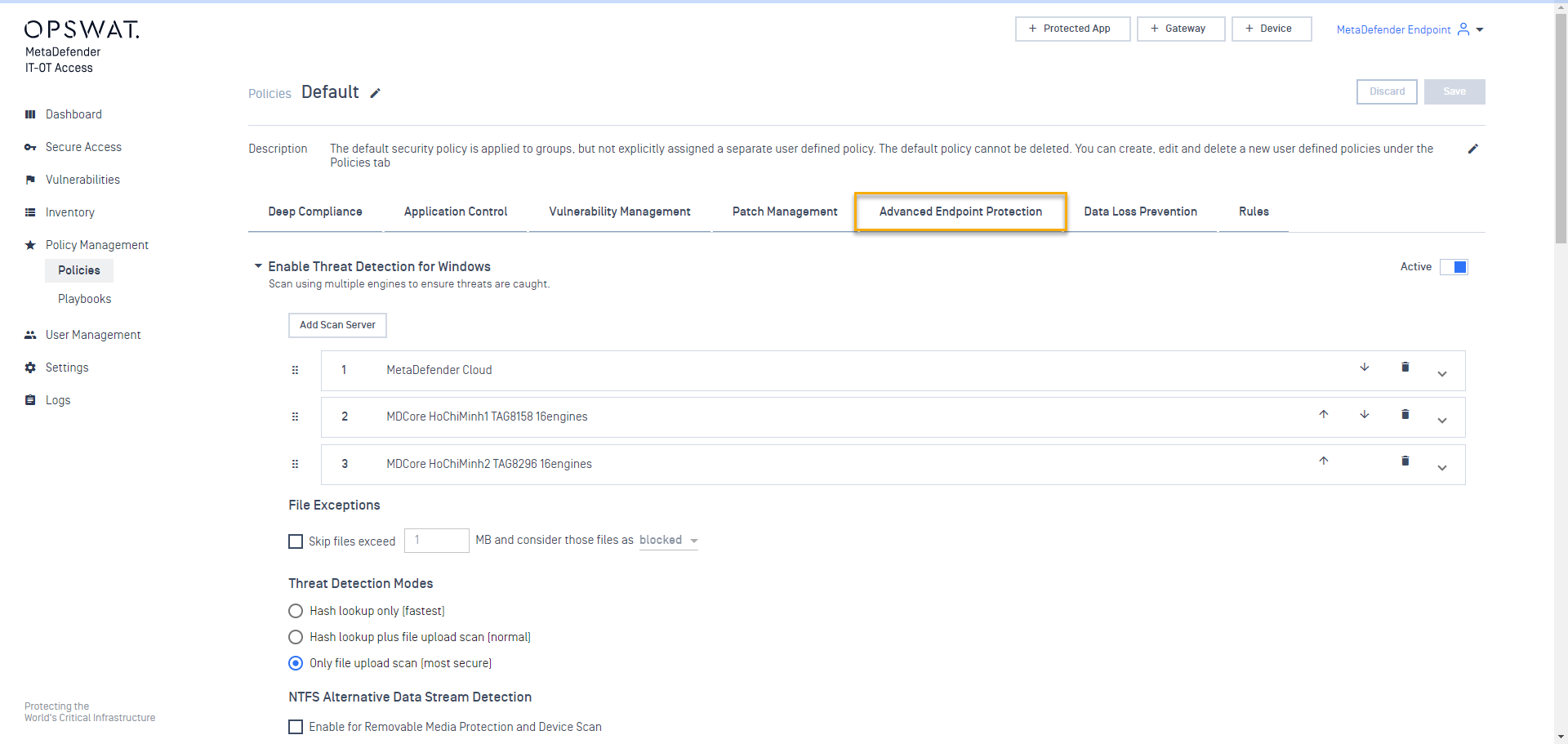
Task: Switch to the Data Loss Prevention tab
Action: click(1140, 212)
